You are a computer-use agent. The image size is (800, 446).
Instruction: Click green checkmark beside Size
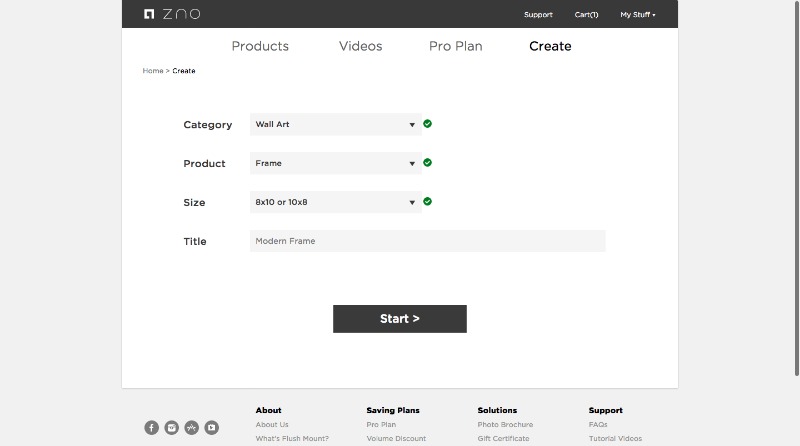coord(428,201)
